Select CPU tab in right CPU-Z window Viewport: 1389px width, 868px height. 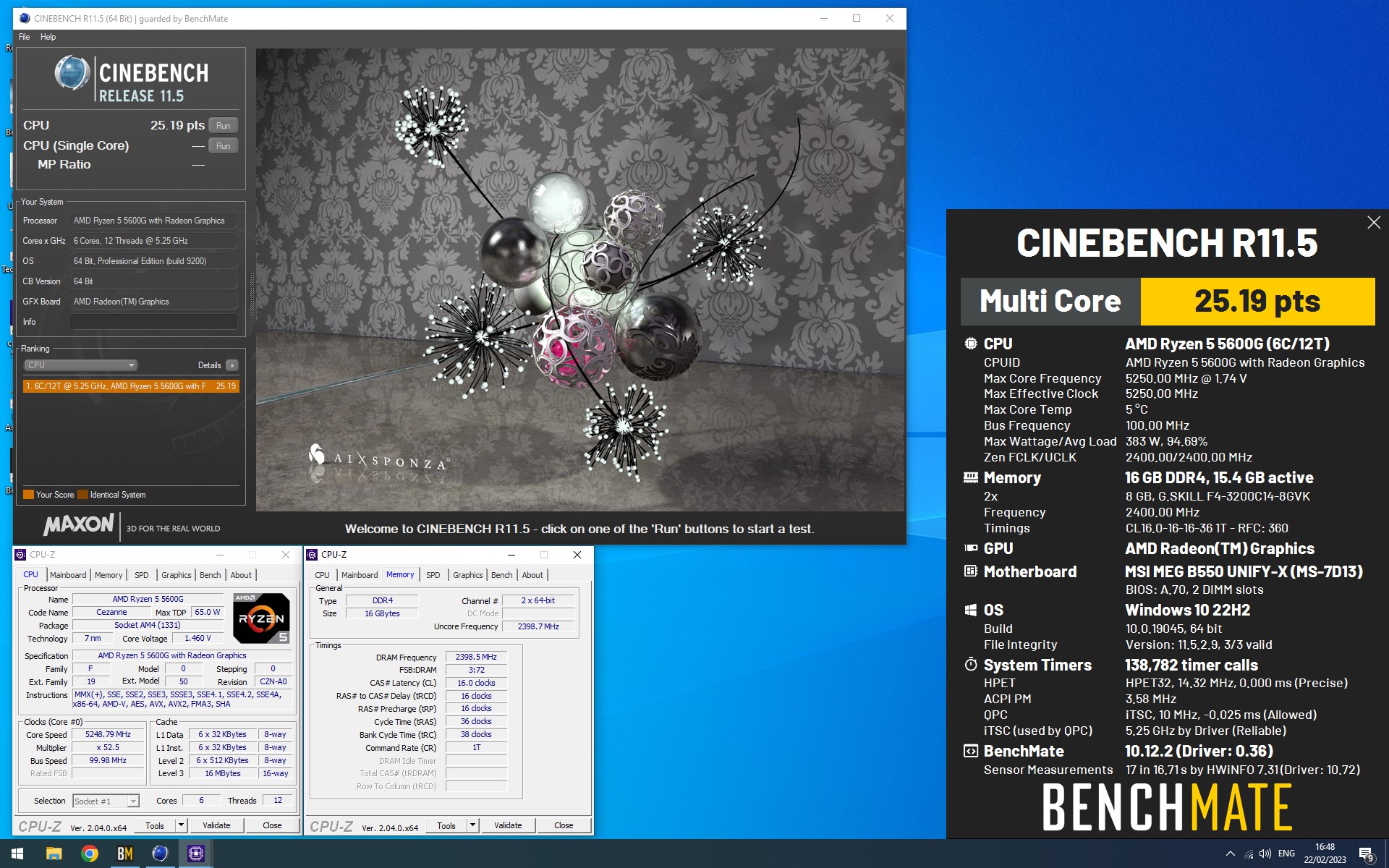pos(322,575)
